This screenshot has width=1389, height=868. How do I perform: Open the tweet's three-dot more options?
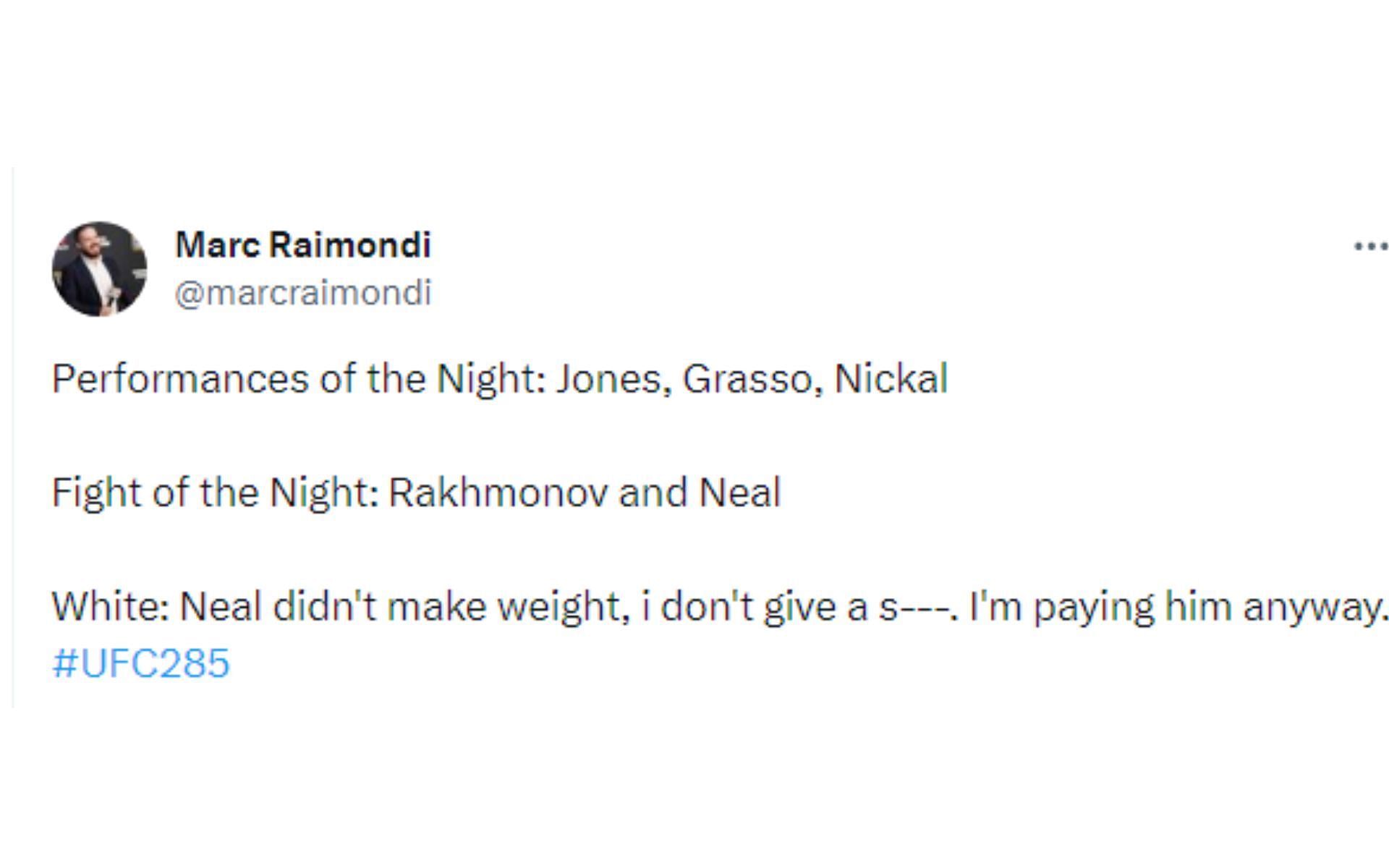1370,247
